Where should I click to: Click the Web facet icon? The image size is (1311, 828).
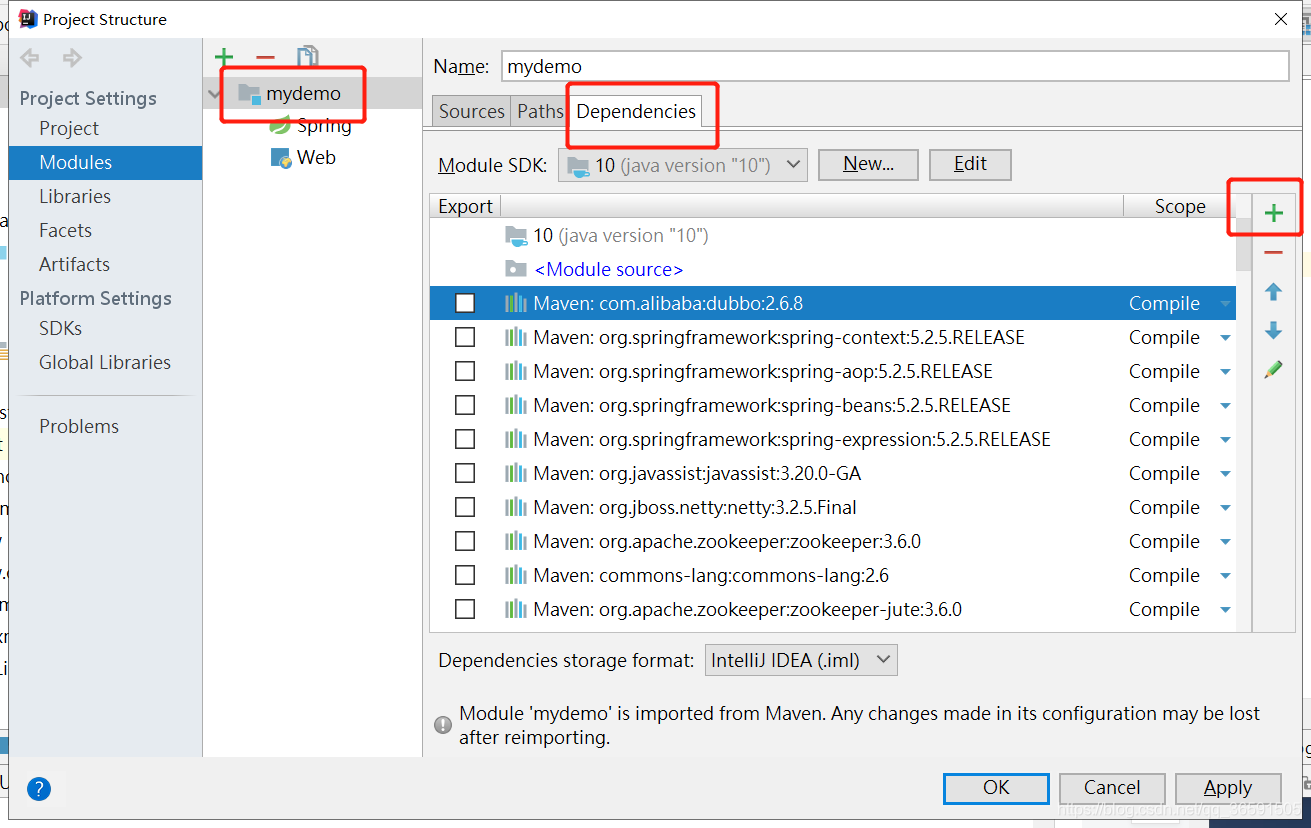(281, 158)
